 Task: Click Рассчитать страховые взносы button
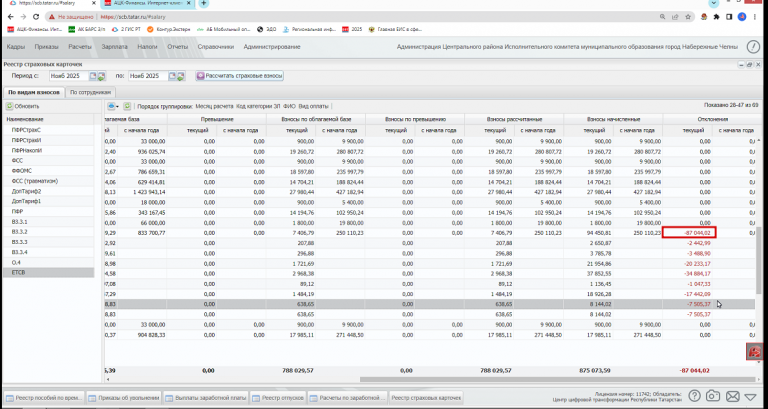click(241, 75)
